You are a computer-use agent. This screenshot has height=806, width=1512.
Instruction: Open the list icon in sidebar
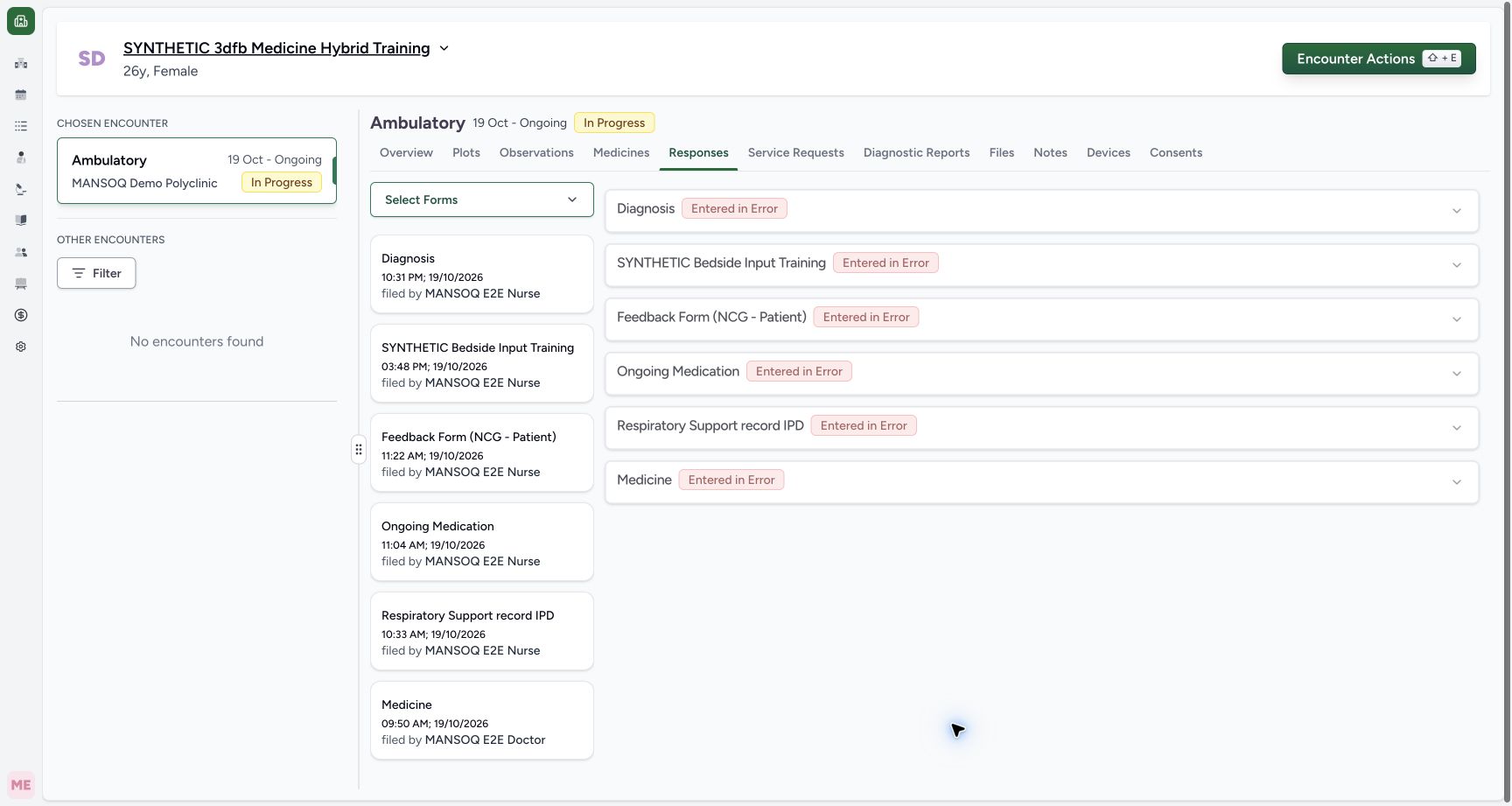21,126
